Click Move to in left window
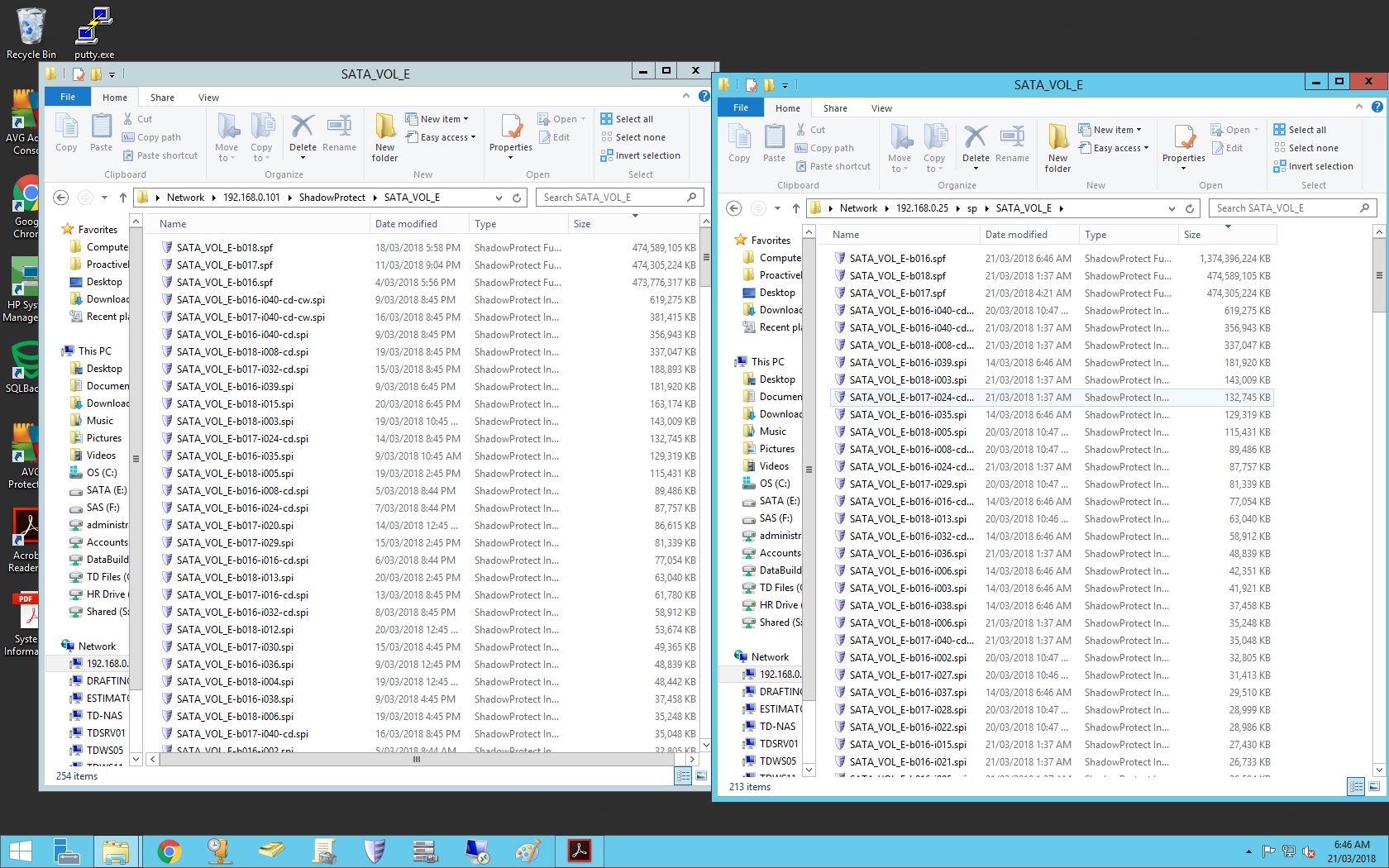The height and width of the screenshot is (868, 1389). (x=227, y=137)
